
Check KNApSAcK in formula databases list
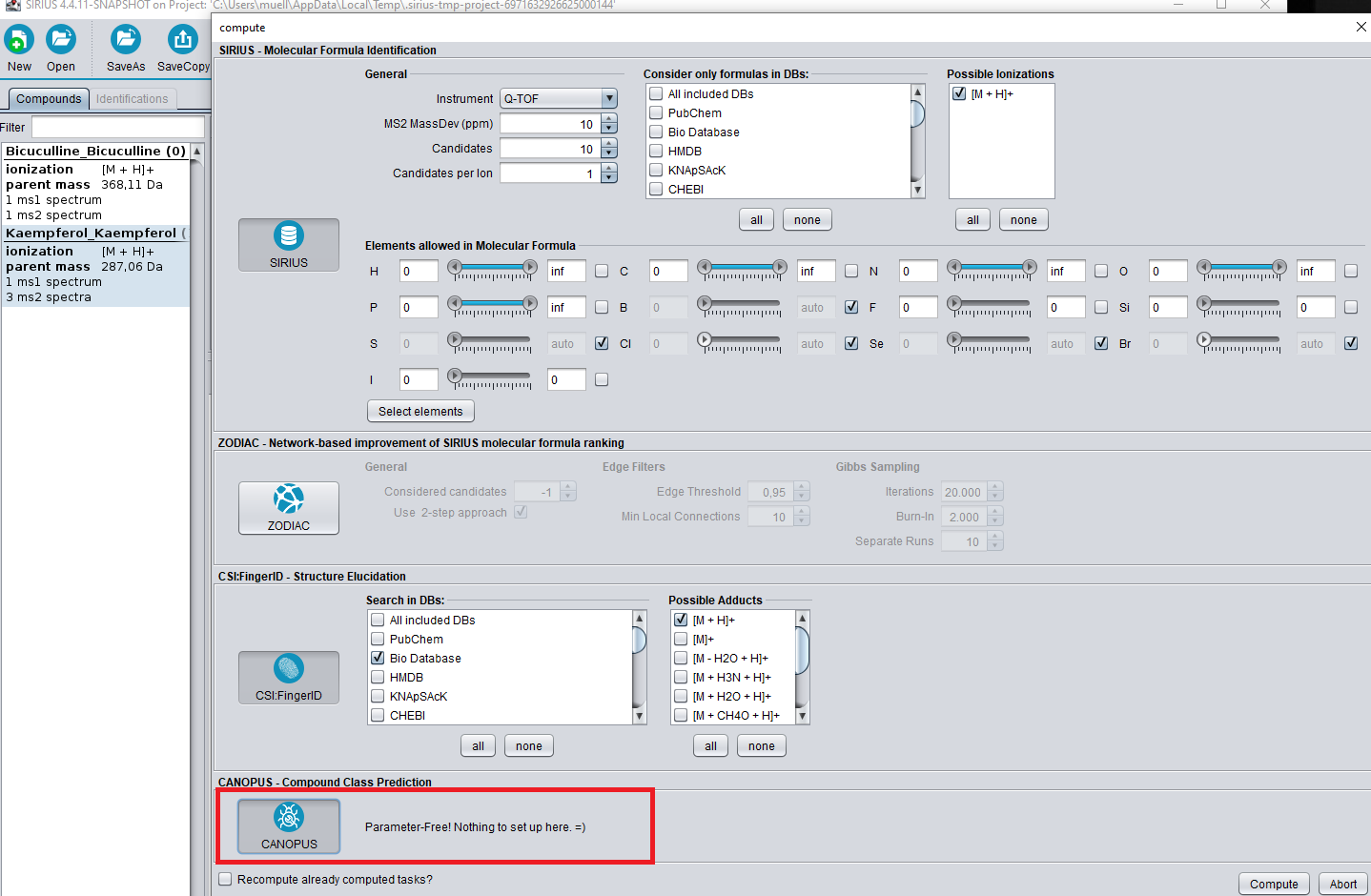point(656,170)
